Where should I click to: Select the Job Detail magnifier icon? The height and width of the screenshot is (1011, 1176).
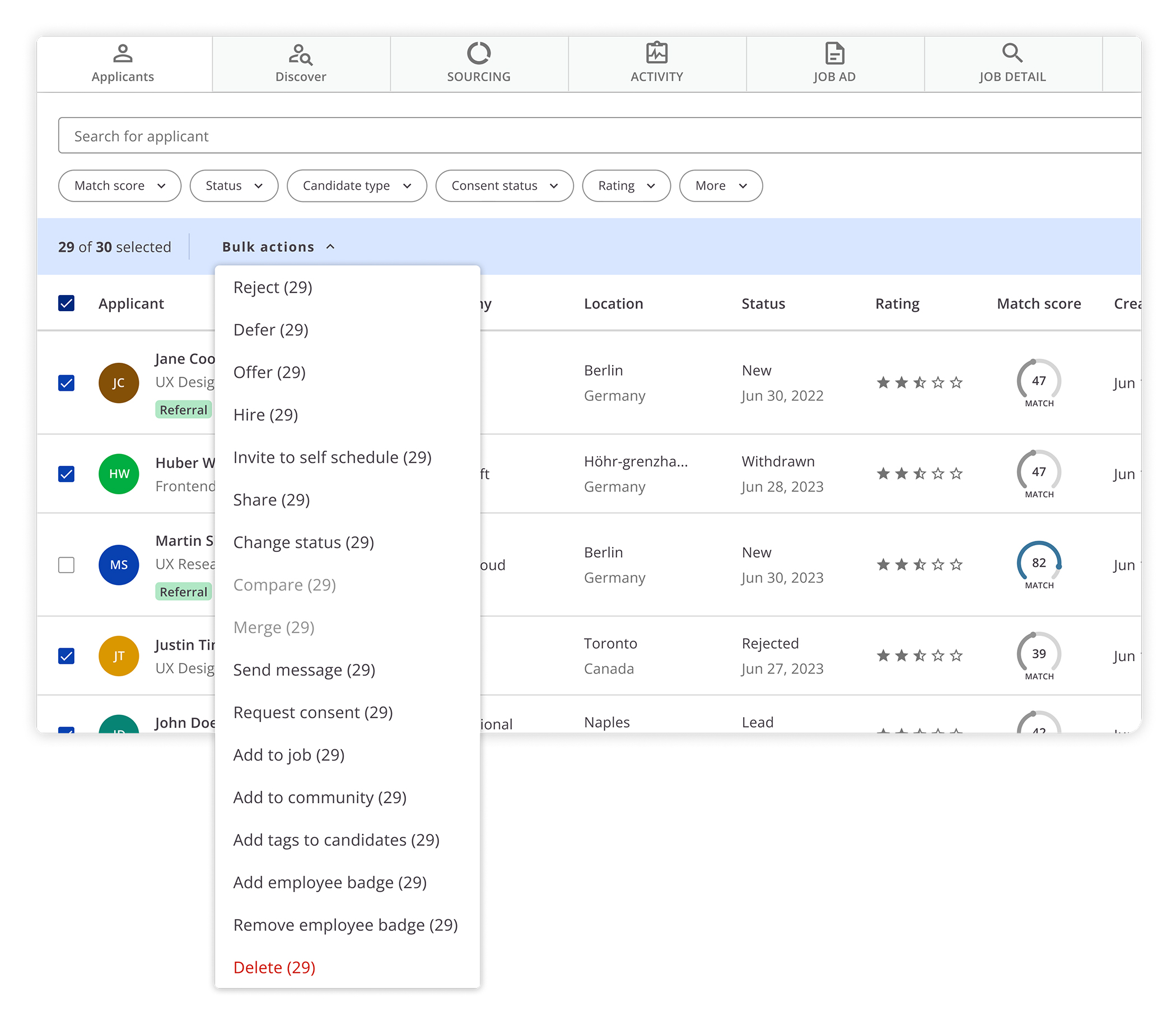coord(1012,53)
